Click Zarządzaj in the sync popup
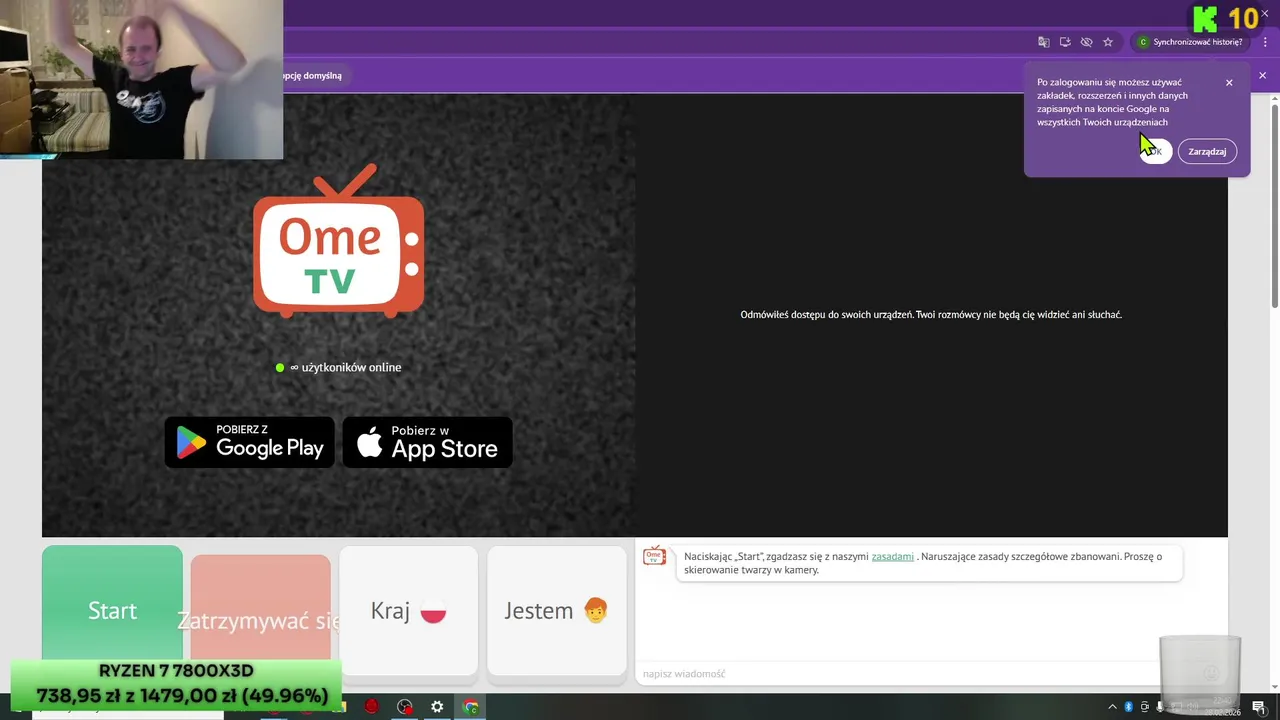The height and width of the screenshot is (720, 1280). click(x=1207, y=152)
